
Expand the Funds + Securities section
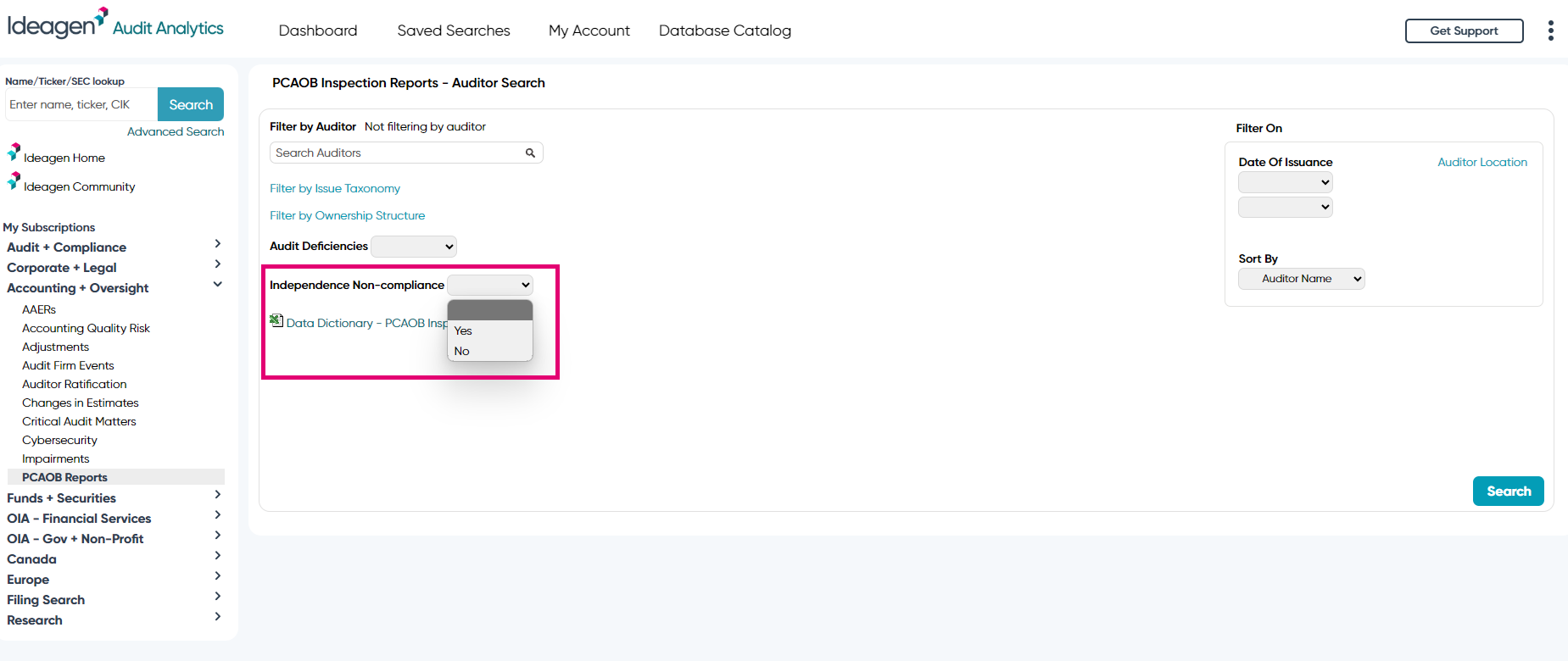coord(114,497)
